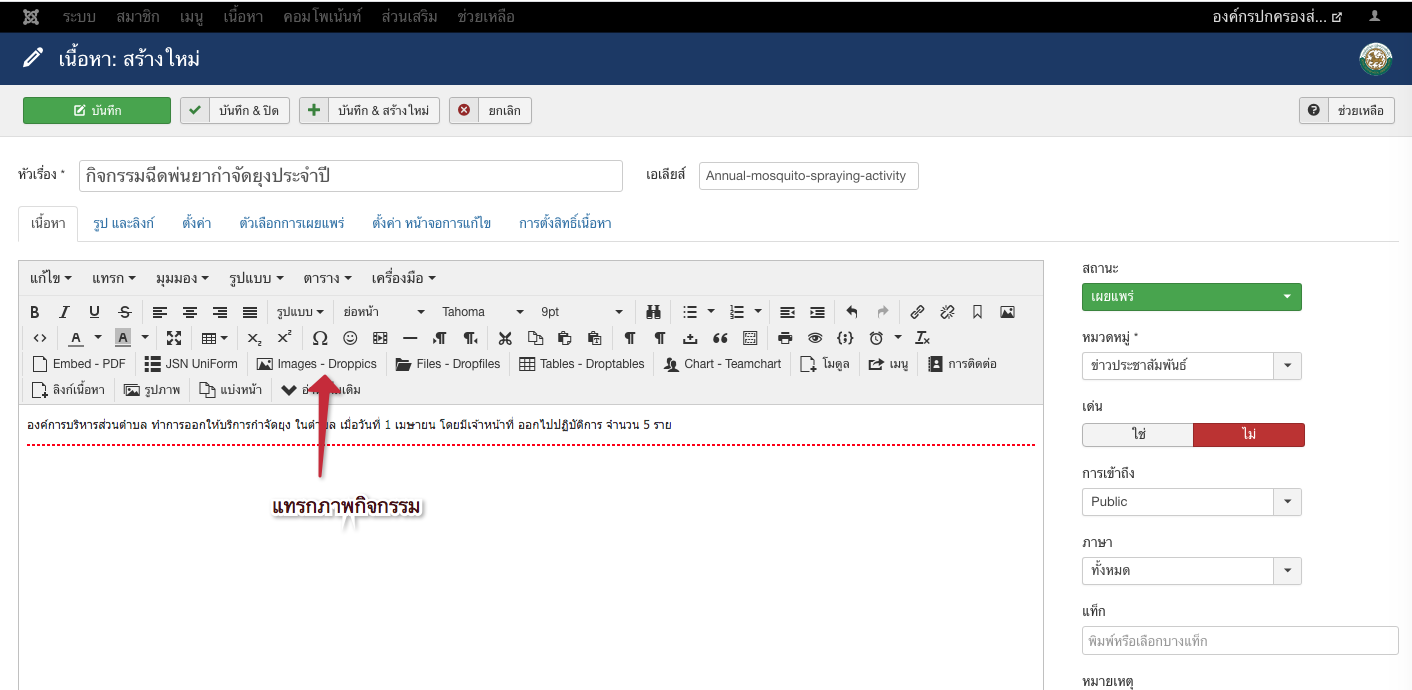Click the ยกเลิก cancel button

pyautogui.click(x=490, y=110)
